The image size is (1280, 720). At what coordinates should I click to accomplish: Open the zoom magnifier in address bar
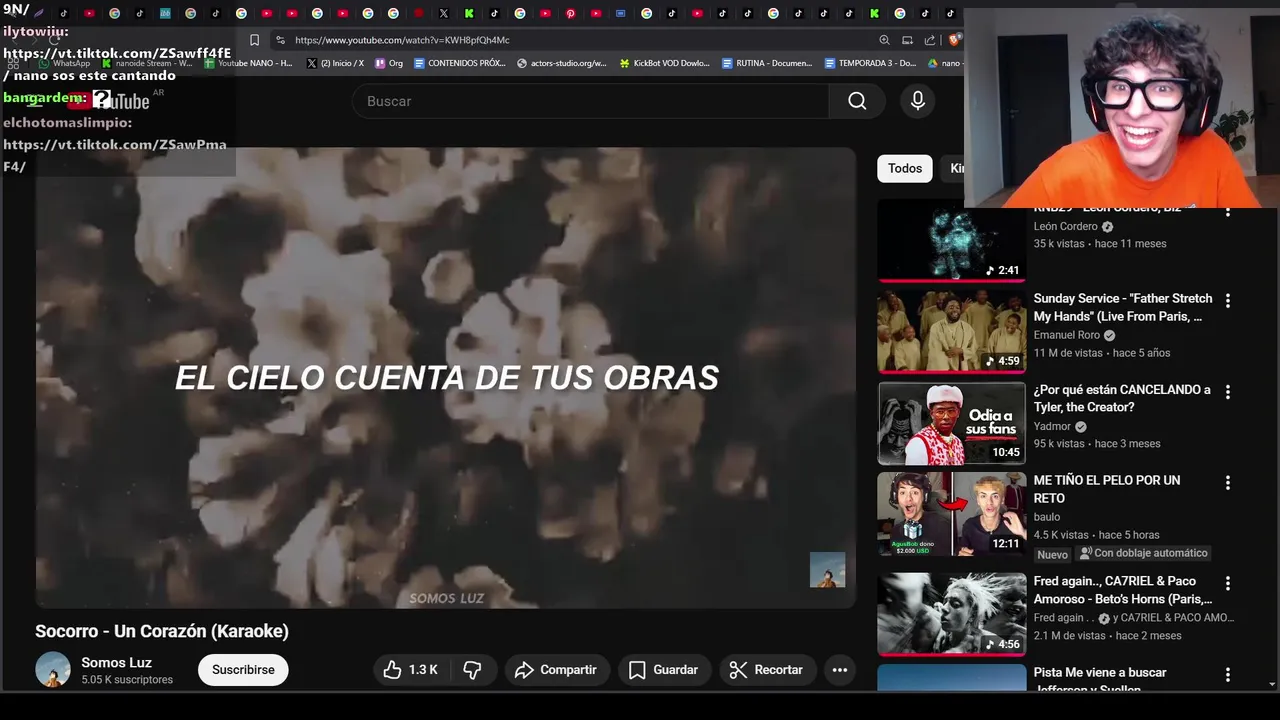click(x=884, y=40)
